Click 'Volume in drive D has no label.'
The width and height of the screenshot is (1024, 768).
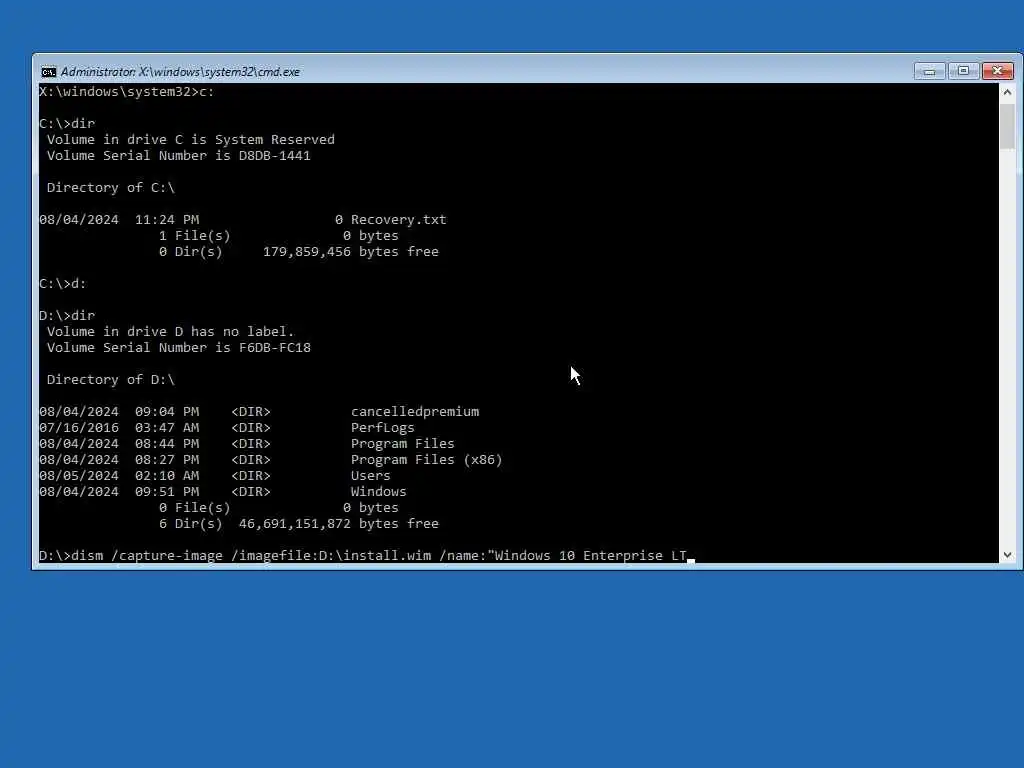170,332
